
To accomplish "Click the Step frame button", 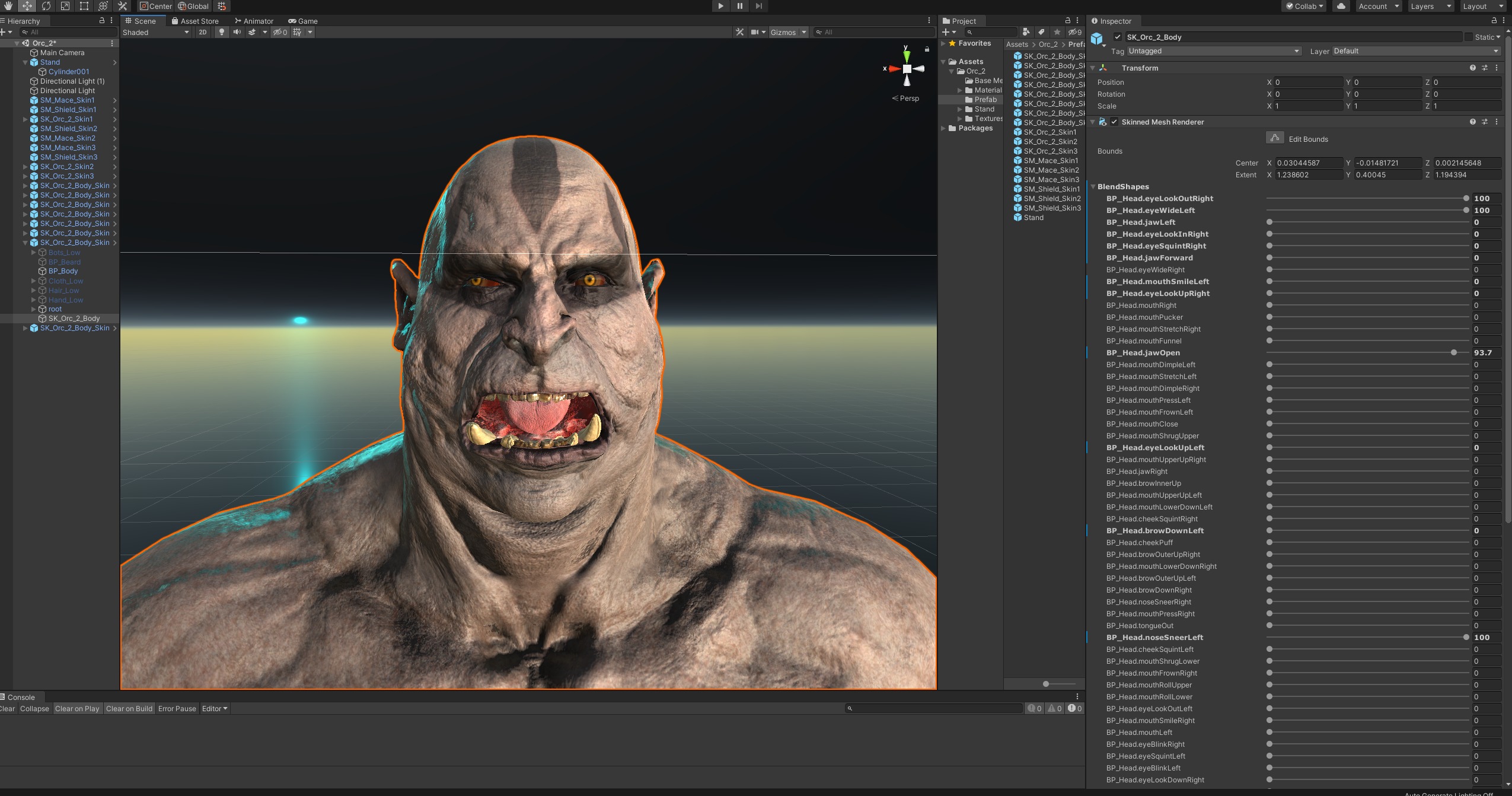I will [758, 6].
